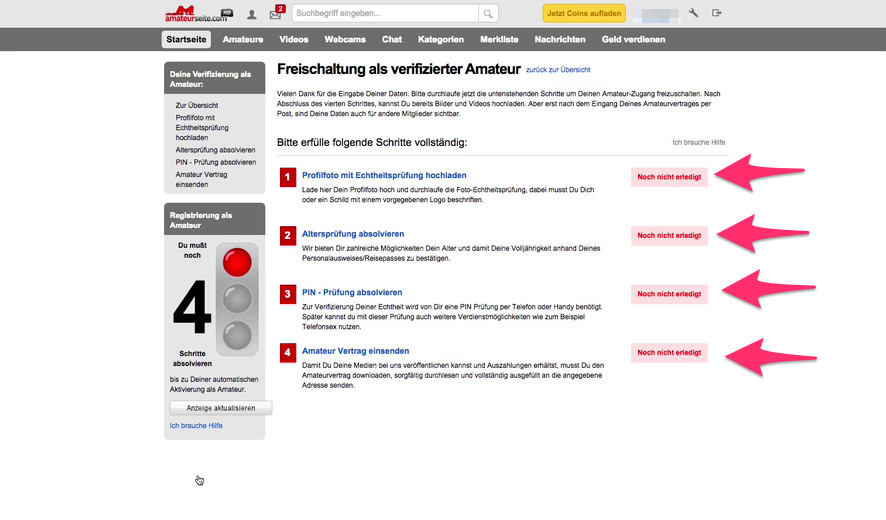Open sidebar link PIN - Prüfung absolvieren
Image resolution: width=886 pixels, height=520 pixels.
tap(216, 162)
